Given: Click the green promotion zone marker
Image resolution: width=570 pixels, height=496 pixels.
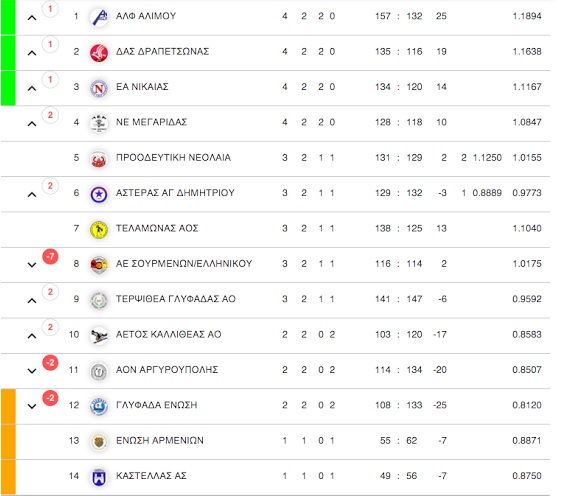Looking at the screenshot, I should coord(8,53).
